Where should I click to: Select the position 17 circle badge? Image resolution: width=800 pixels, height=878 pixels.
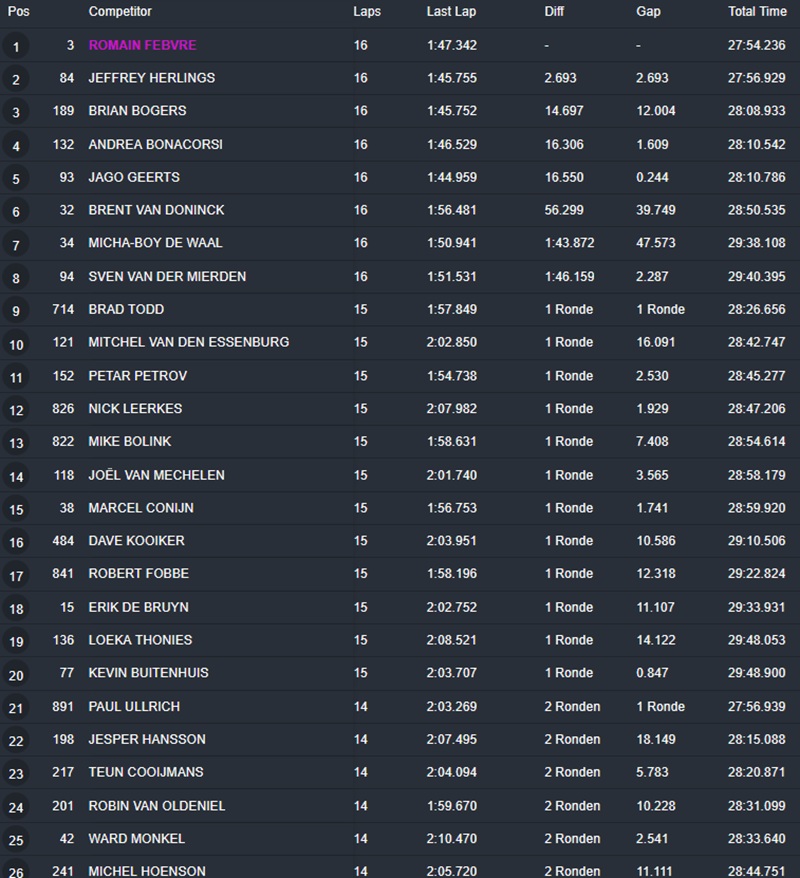click(x=16, y=575)
